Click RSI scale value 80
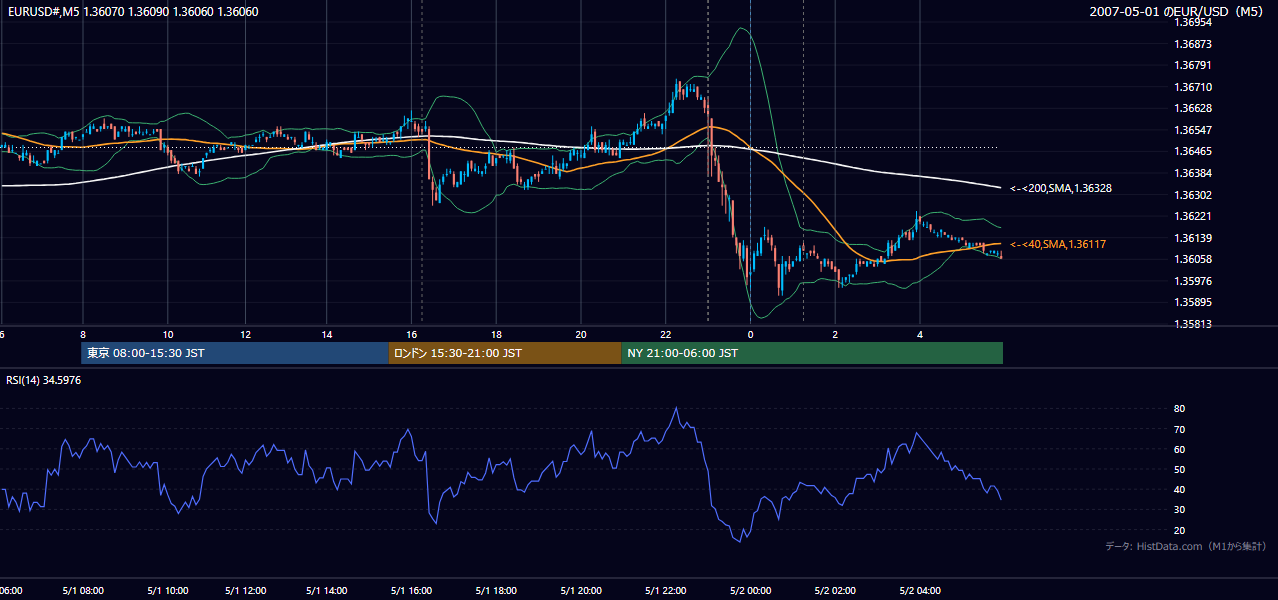This screenshot has width=1278, height=600. click(1180, 409)
